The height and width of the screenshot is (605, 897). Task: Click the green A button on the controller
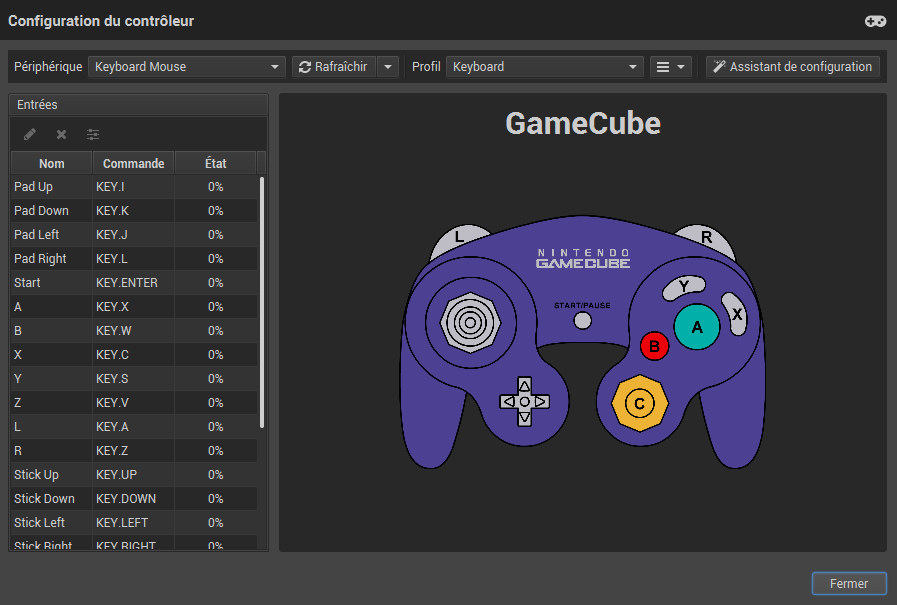(697, 327)
